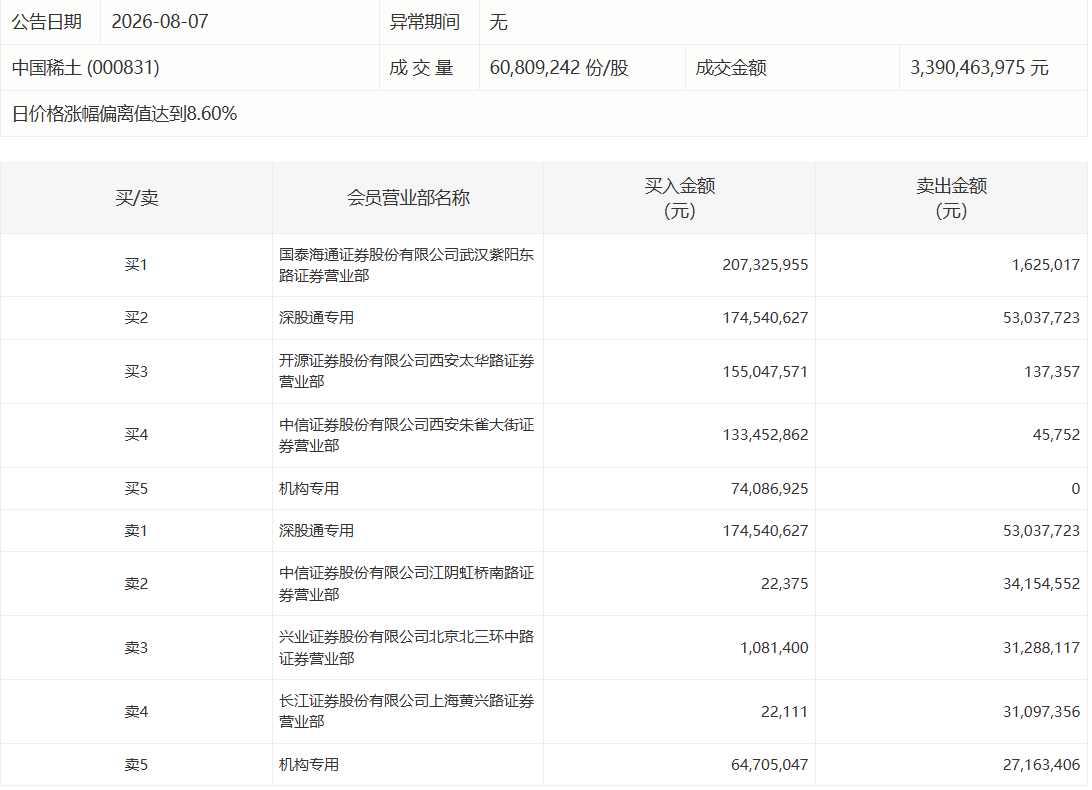Click the 买/卖 column header
This screenshot has height=790, width=1092.
[x=136, y=198]
